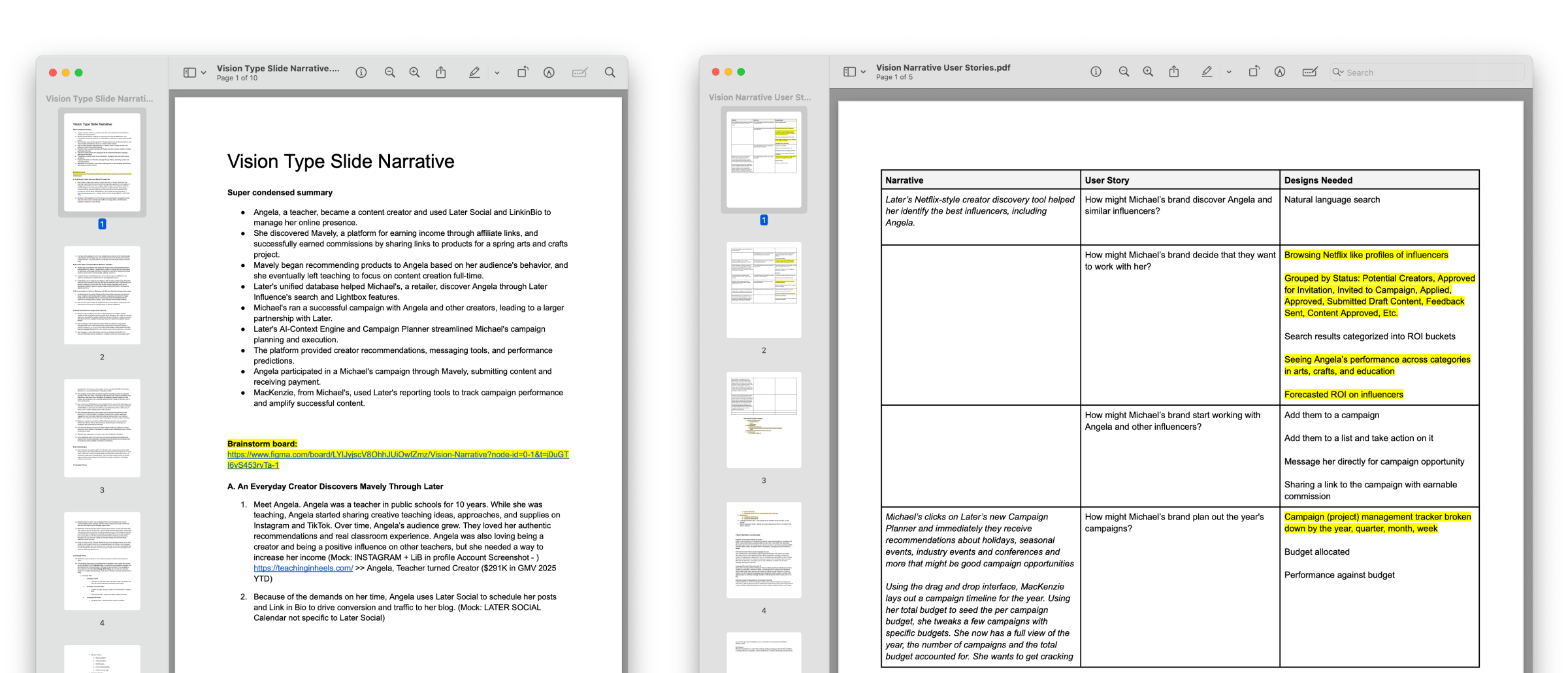This screenshot has height=673, width=1568.
Task: Zoom out in Vision Narrative User Stories window
Action: click(x=1124, y=72)
